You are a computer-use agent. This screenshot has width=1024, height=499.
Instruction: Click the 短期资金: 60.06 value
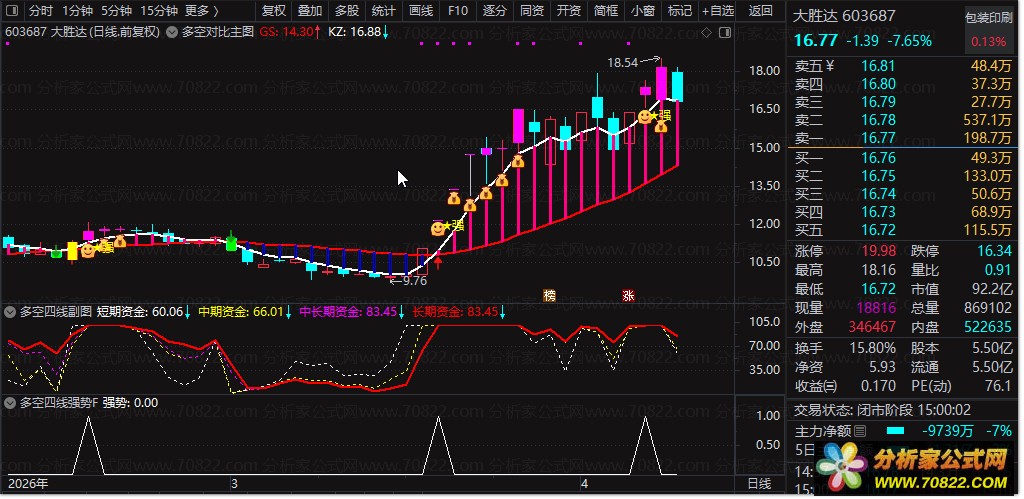pos(144,312)
